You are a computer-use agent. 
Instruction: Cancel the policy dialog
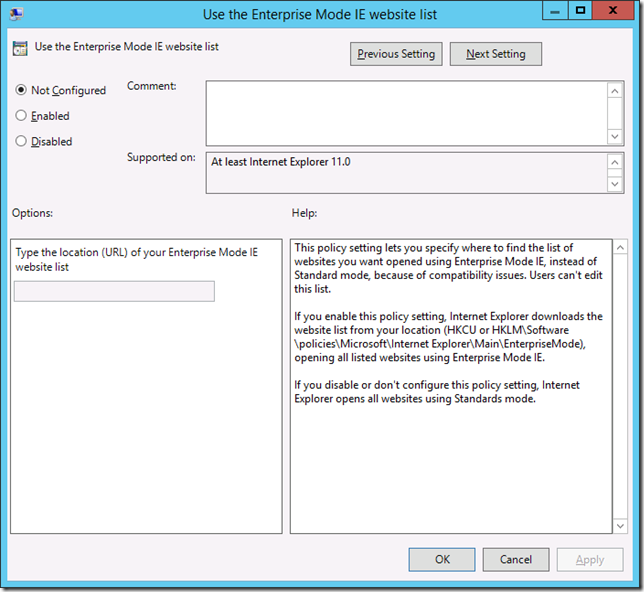click(x=516, y=559)
